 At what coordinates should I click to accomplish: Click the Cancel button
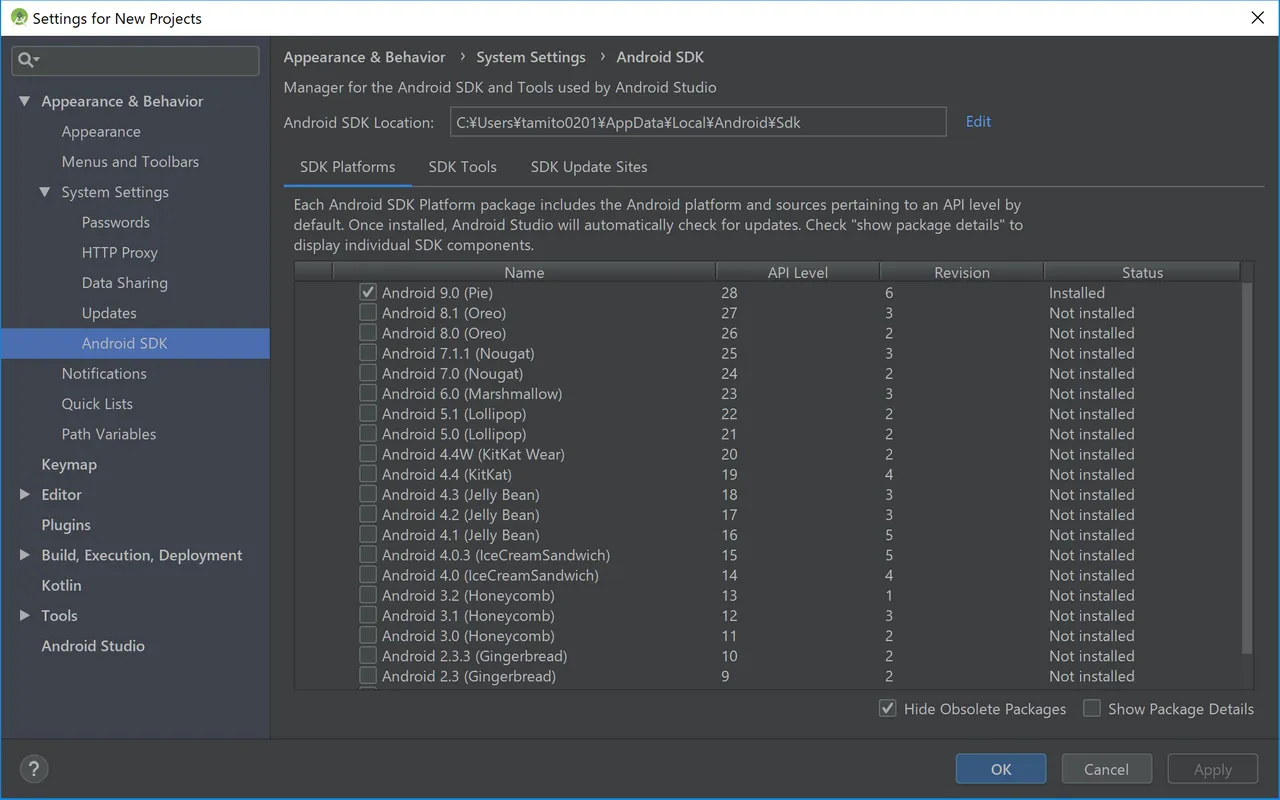(1106, 769)
